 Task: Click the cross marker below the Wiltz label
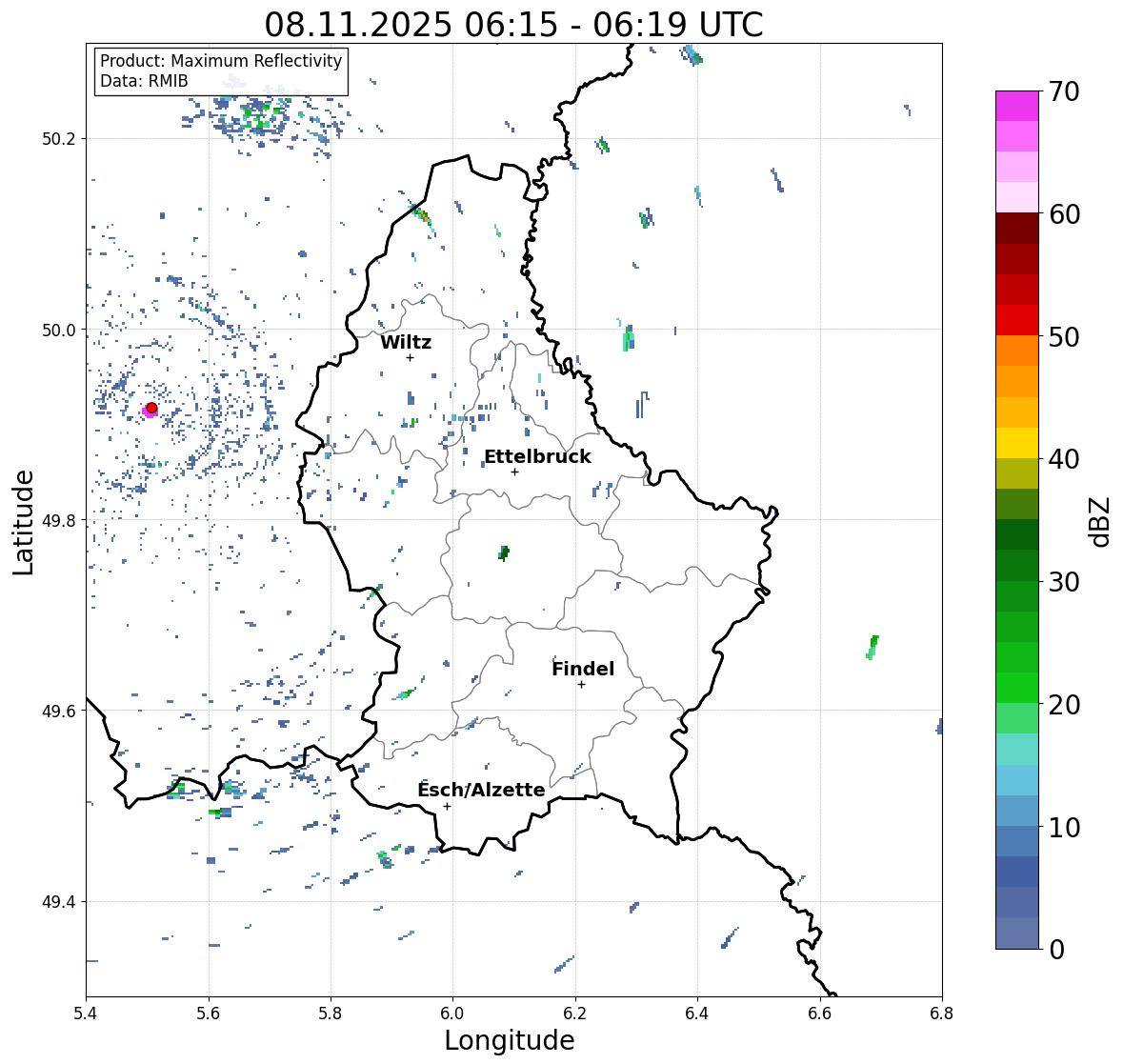[x=410, y=357]
